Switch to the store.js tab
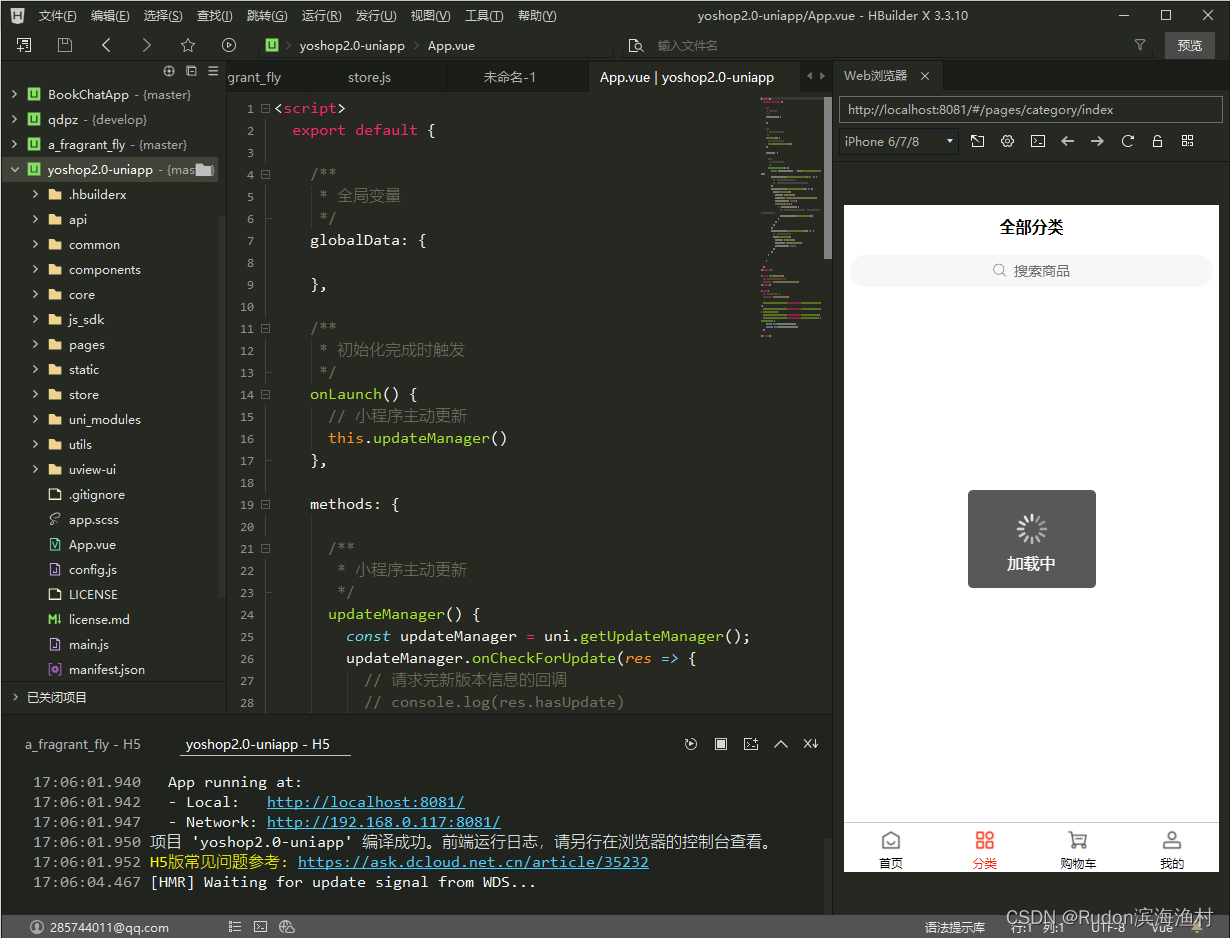The image size is (1230, 938). pyautogui.click(x=368, y=76)
